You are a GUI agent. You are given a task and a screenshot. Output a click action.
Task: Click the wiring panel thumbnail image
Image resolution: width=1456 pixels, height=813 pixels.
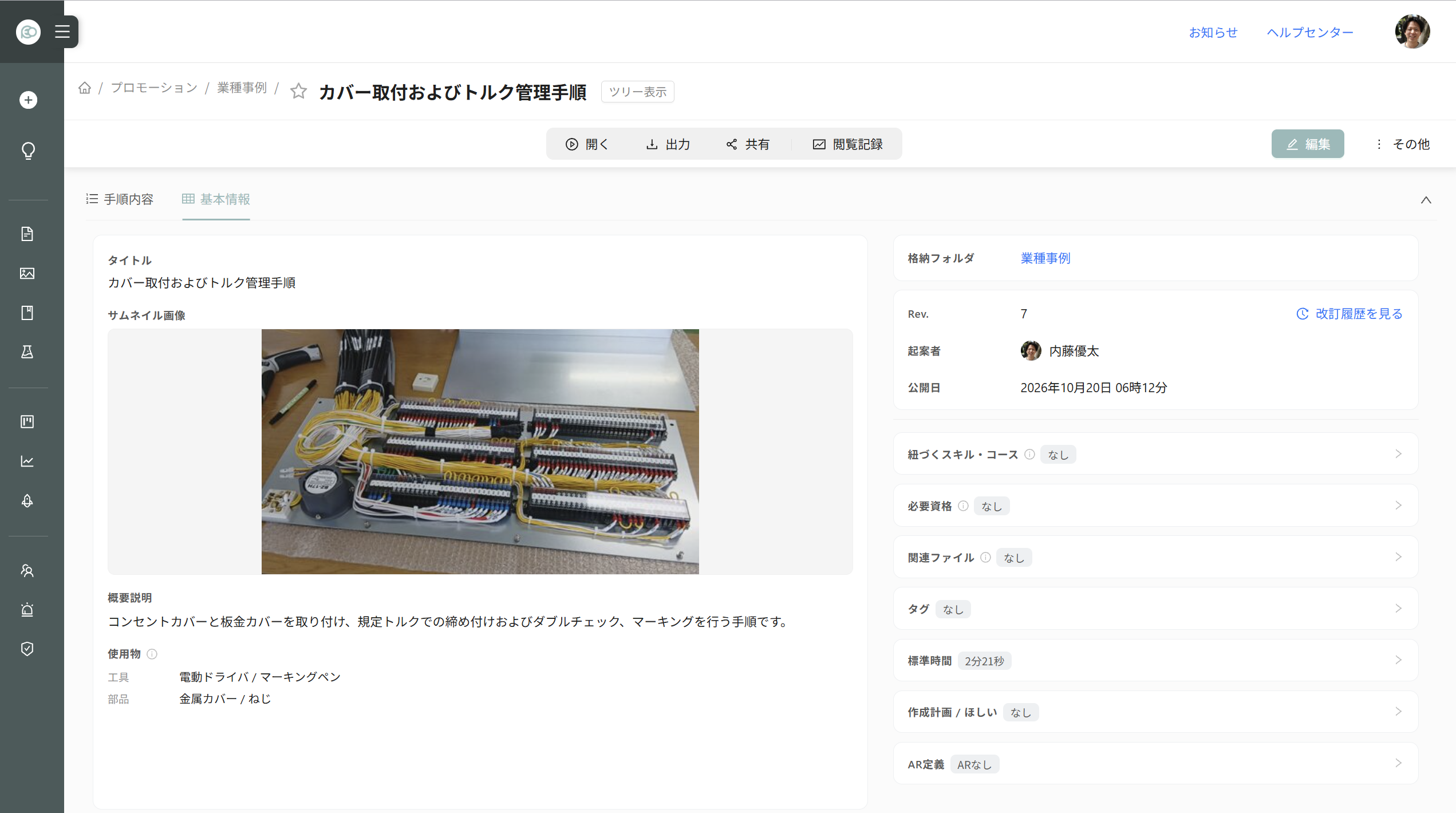480,451
